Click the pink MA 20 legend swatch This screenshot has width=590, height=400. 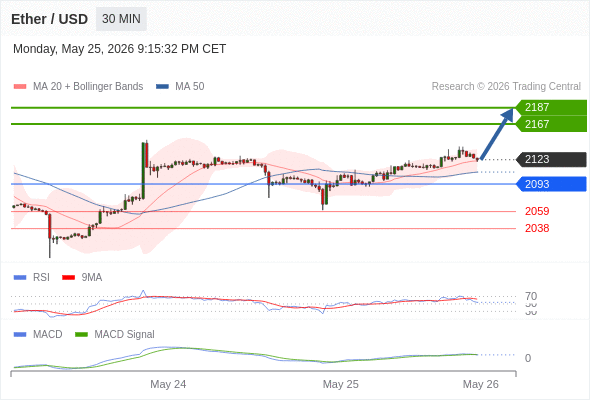click(x=20, y=87)
